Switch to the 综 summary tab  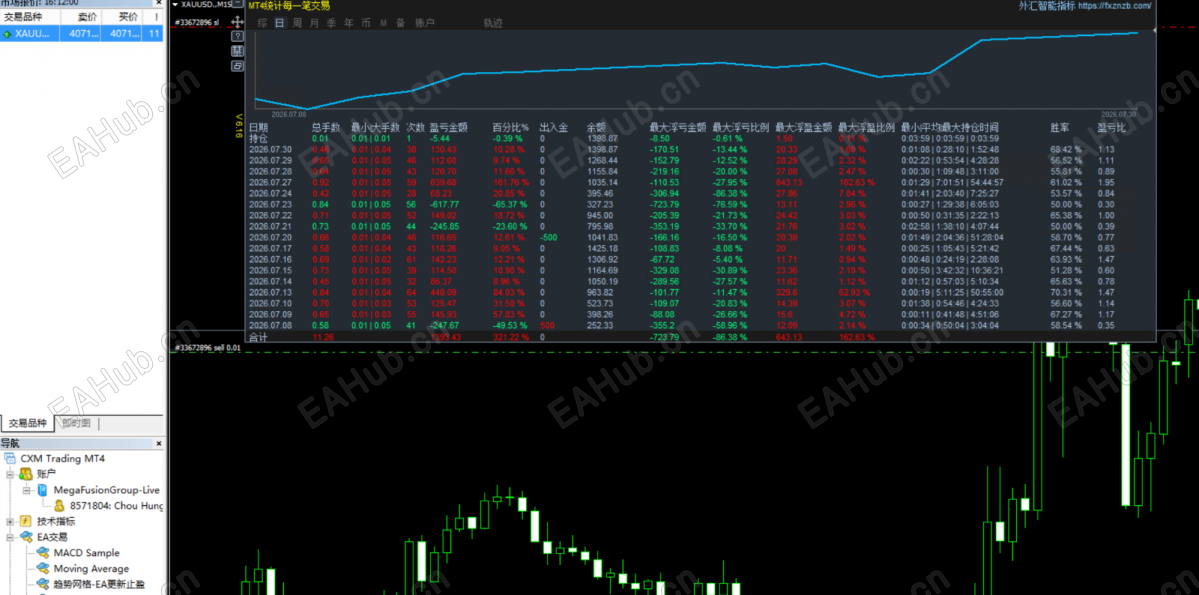pos(262,23)
